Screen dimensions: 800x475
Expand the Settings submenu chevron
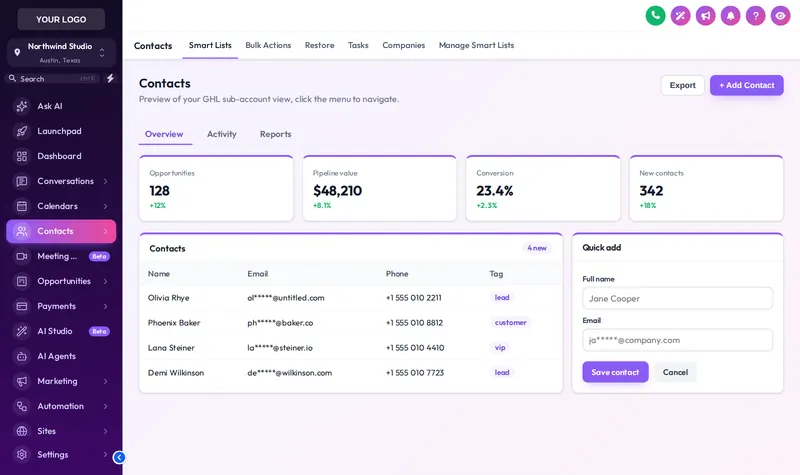[106, 454]
